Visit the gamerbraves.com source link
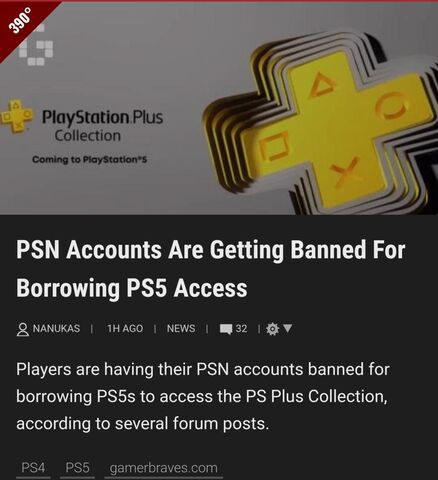Image resolution: width=438 pixels, height=480 pixels. coord(163,468)
